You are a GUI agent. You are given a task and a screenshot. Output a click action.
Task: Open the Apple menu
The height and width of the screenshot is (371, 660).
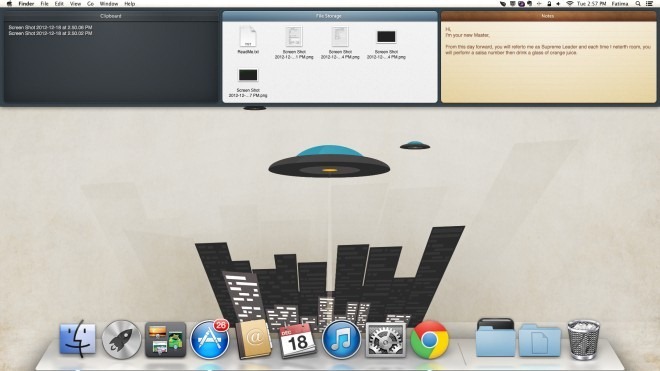tap(9, 4)
